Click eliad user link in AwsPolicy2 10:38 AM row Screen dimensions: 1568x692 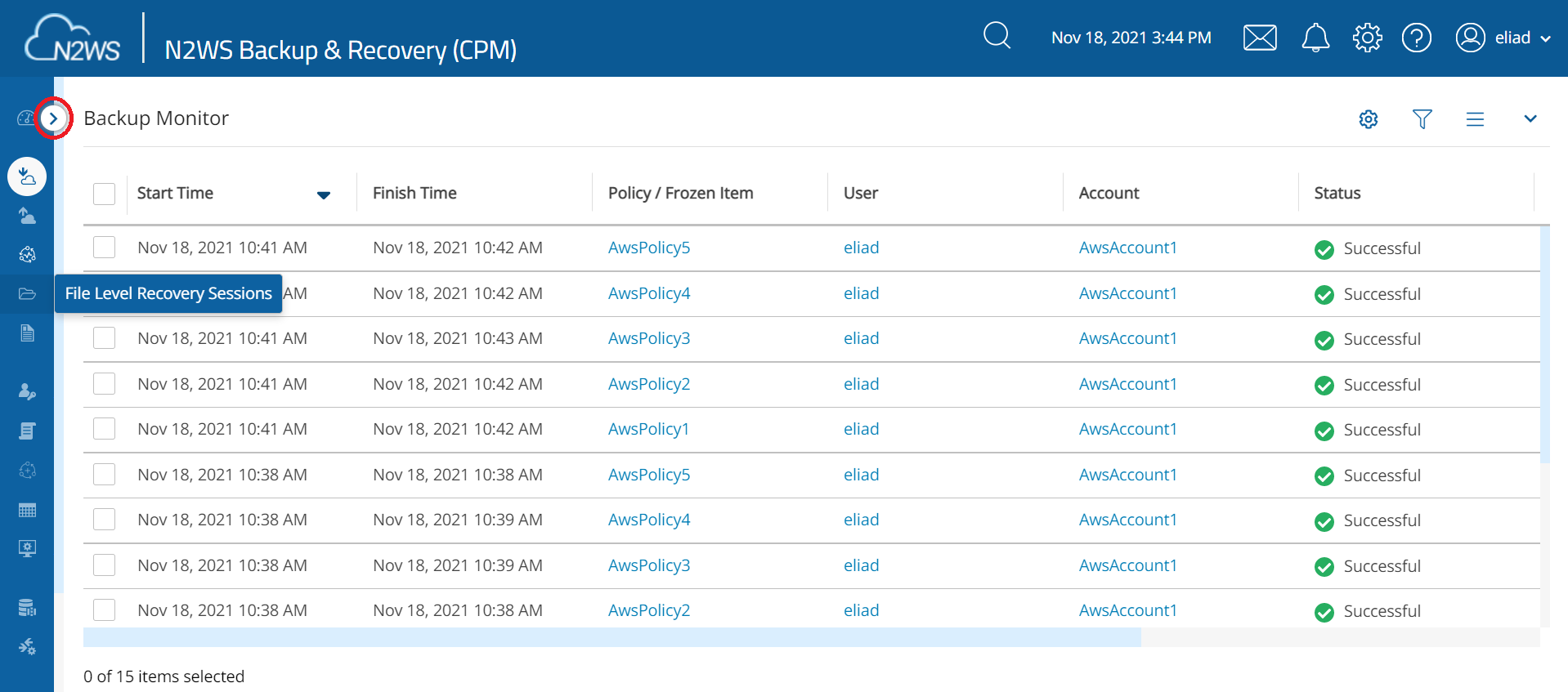coord(861,610)
